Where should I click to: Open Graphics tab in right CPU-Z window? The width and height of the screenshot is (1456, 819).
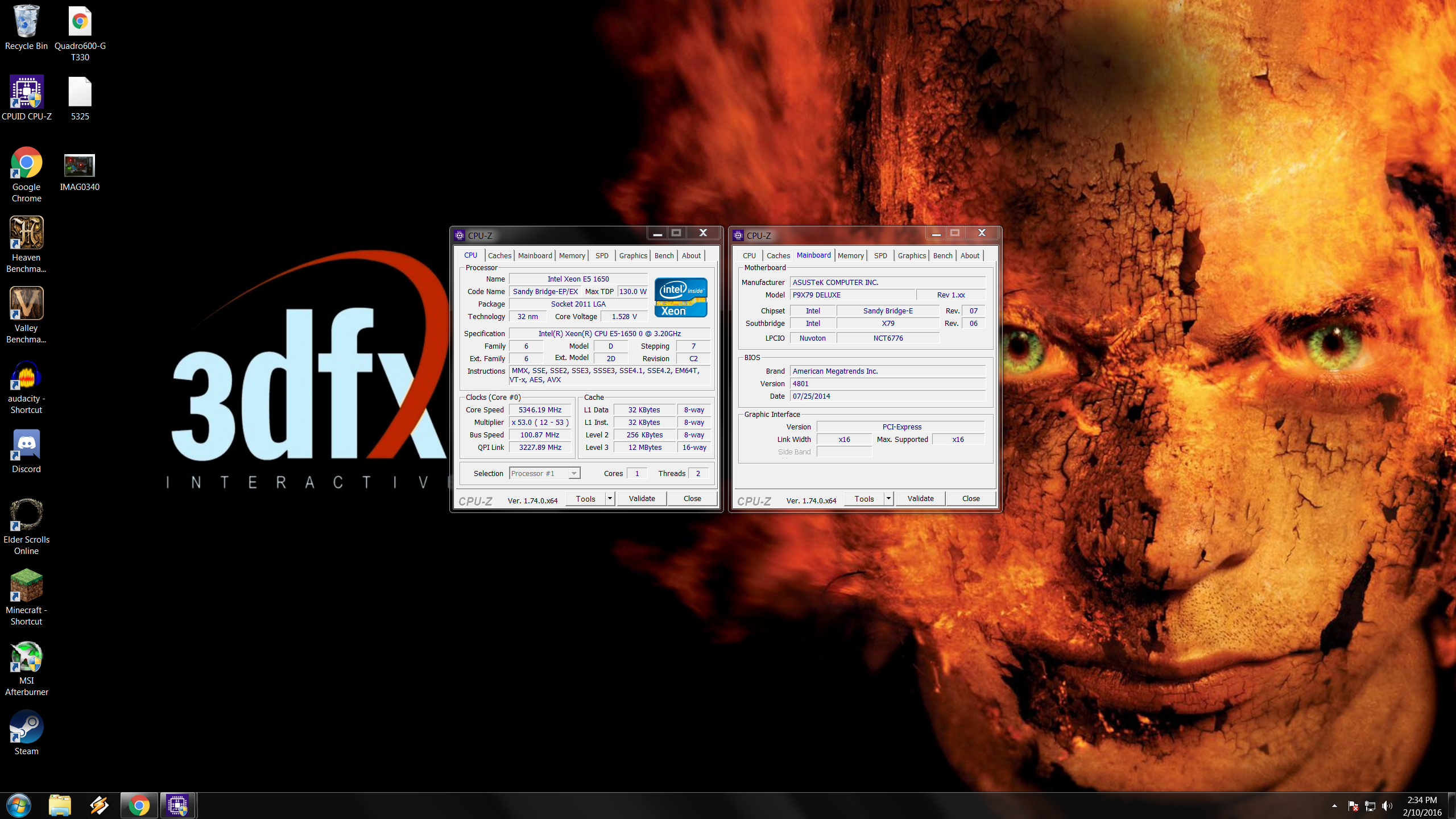point(912,255)
